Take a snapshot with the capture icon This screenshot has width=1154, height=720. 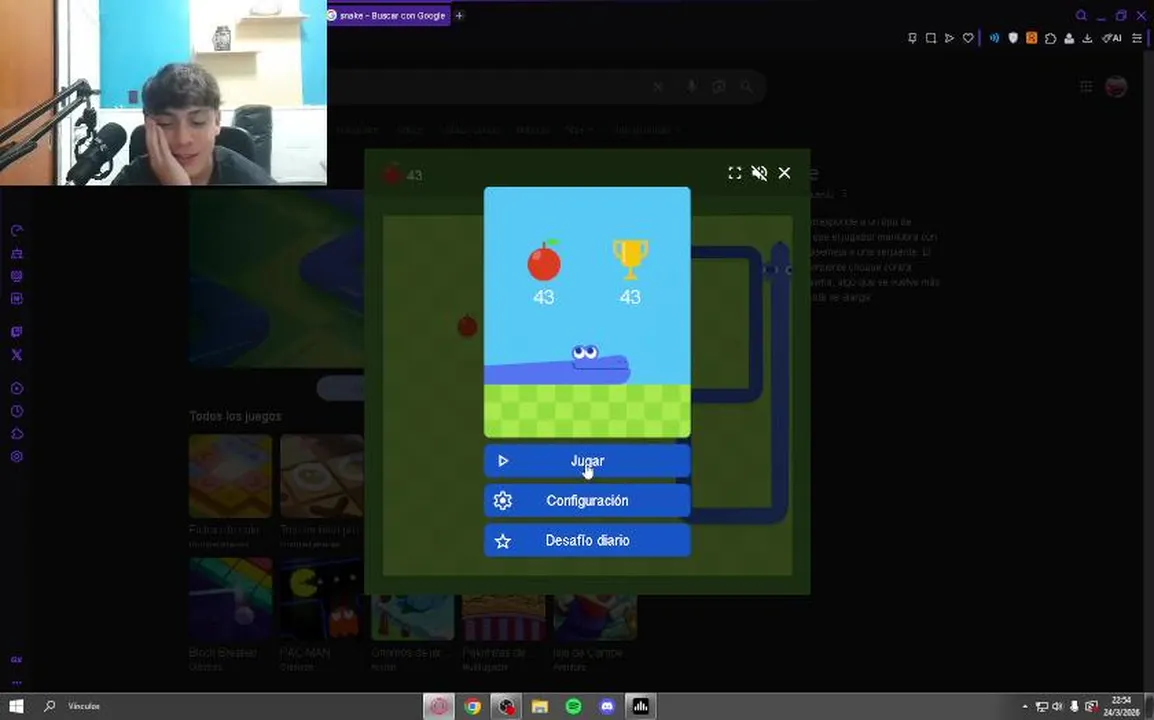931,38
